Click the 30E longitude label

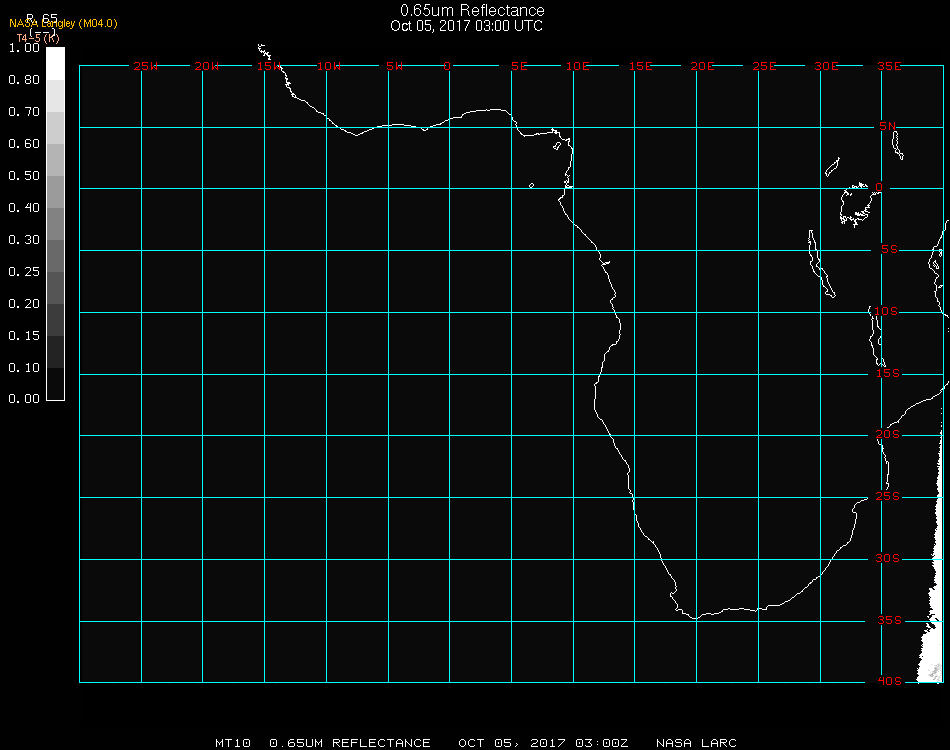click(x=826, y=66)
